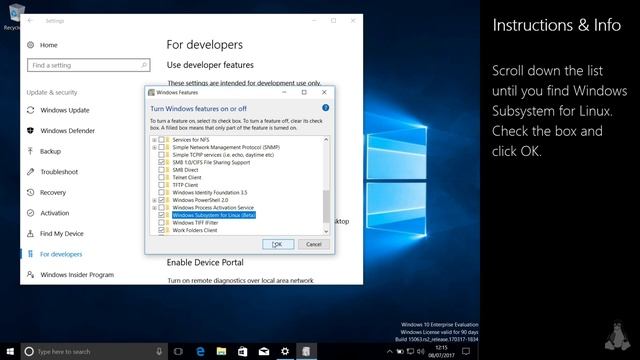Expand the Windows Process Activation Service node

[154, 208]
